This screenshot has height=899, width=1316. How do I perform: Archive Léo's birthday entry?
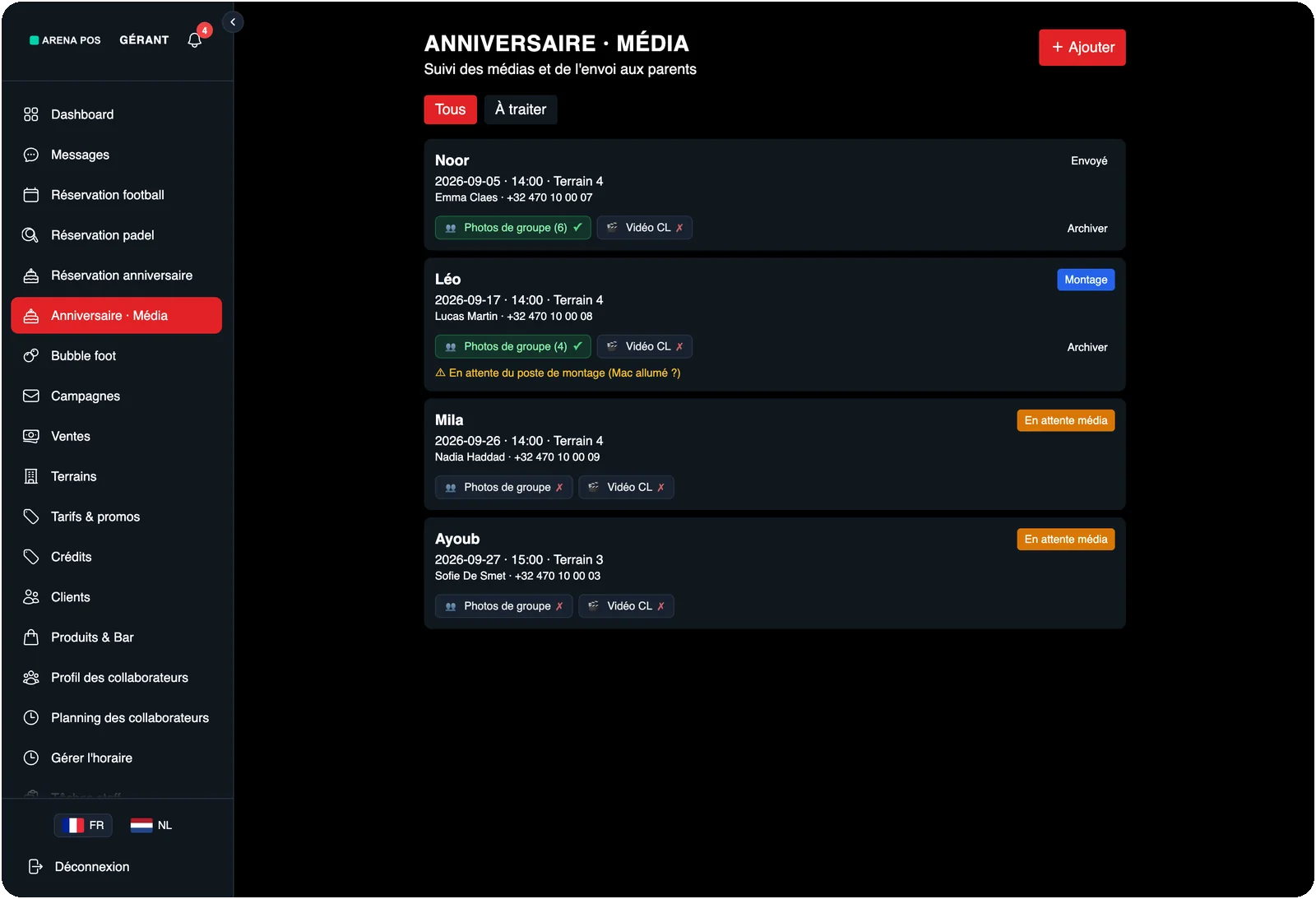pos(1087,348)
